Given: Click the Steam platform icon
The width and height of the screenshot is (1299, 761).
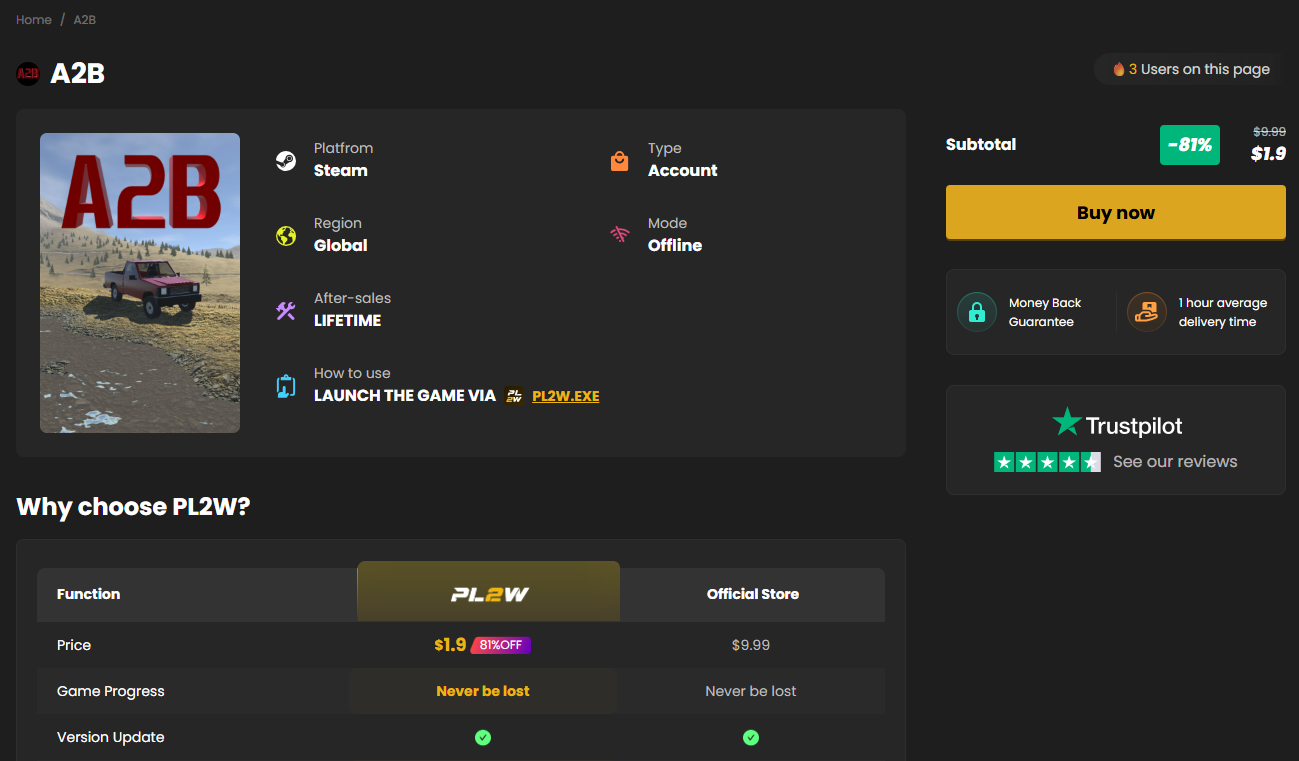Looking at the screenshot, I should pos(286,161).
